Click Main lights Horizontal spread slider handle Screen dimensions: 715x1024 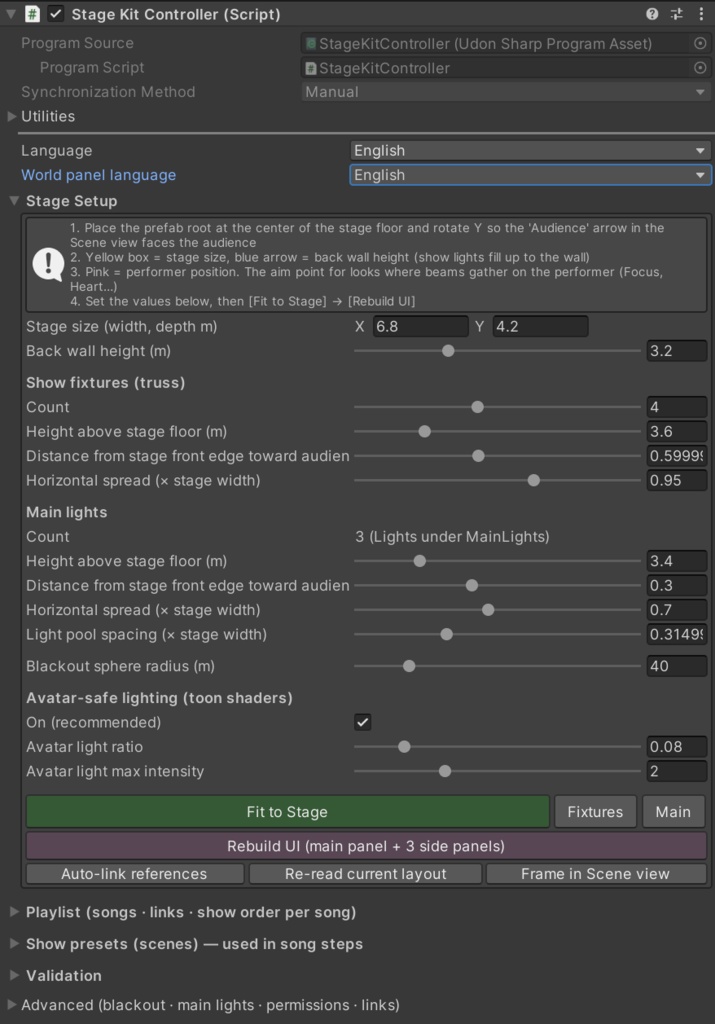pos(488,610)
